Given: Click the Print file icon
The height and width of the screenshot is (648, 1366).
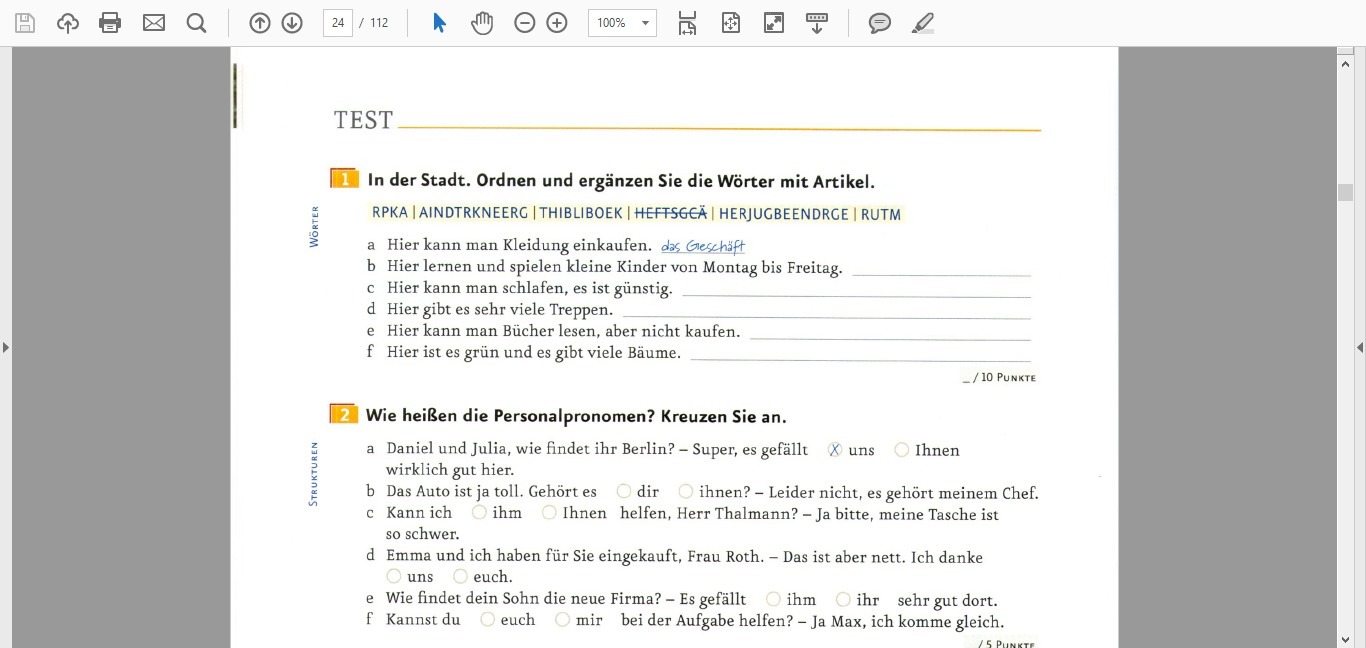Looking at the screenshot, I should coord(110,23).
